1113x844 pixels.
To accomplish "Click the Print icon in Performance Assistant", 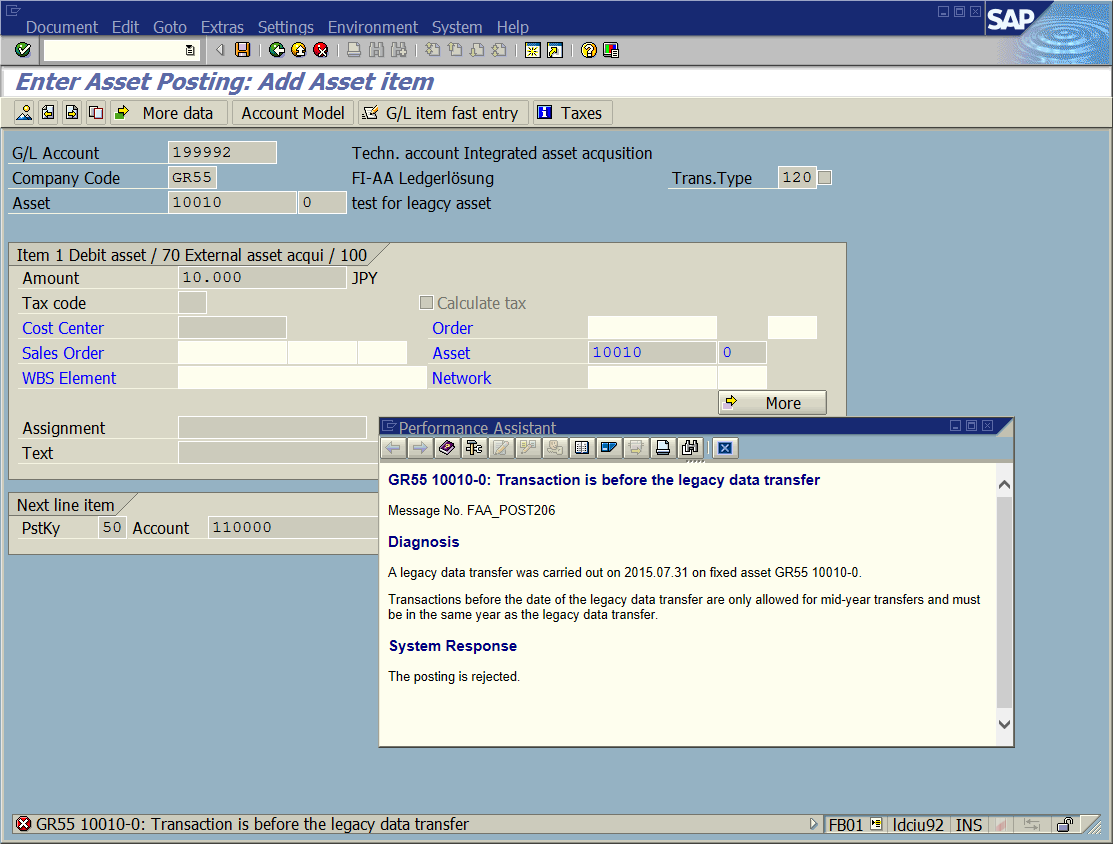I will click(x=663, y=448).
